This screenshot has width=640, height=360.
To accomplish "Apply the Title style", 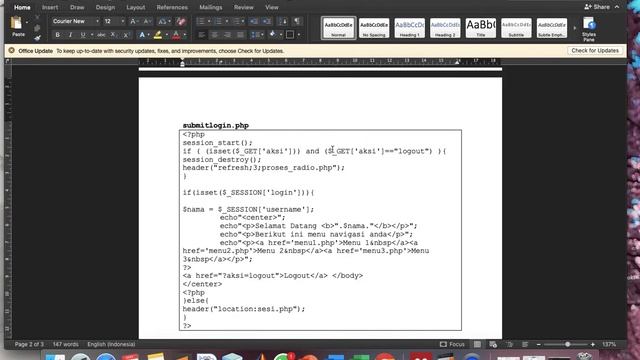I will [480, 28].
